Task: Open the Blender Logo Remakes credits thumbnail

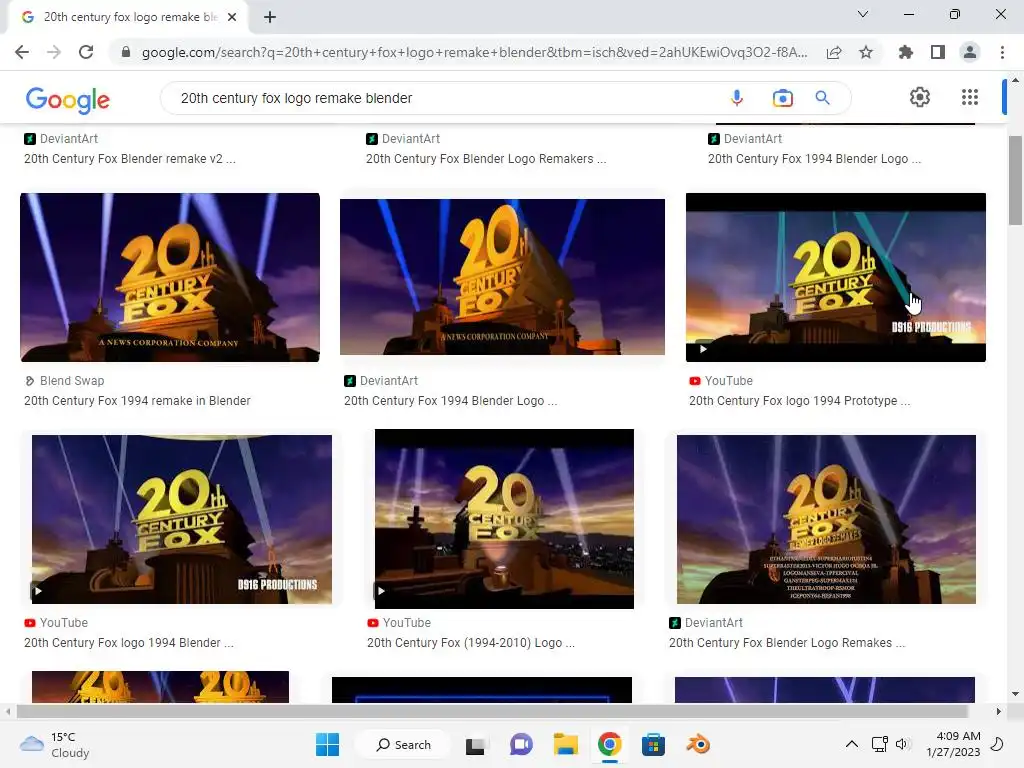Action: click(826, 519)
